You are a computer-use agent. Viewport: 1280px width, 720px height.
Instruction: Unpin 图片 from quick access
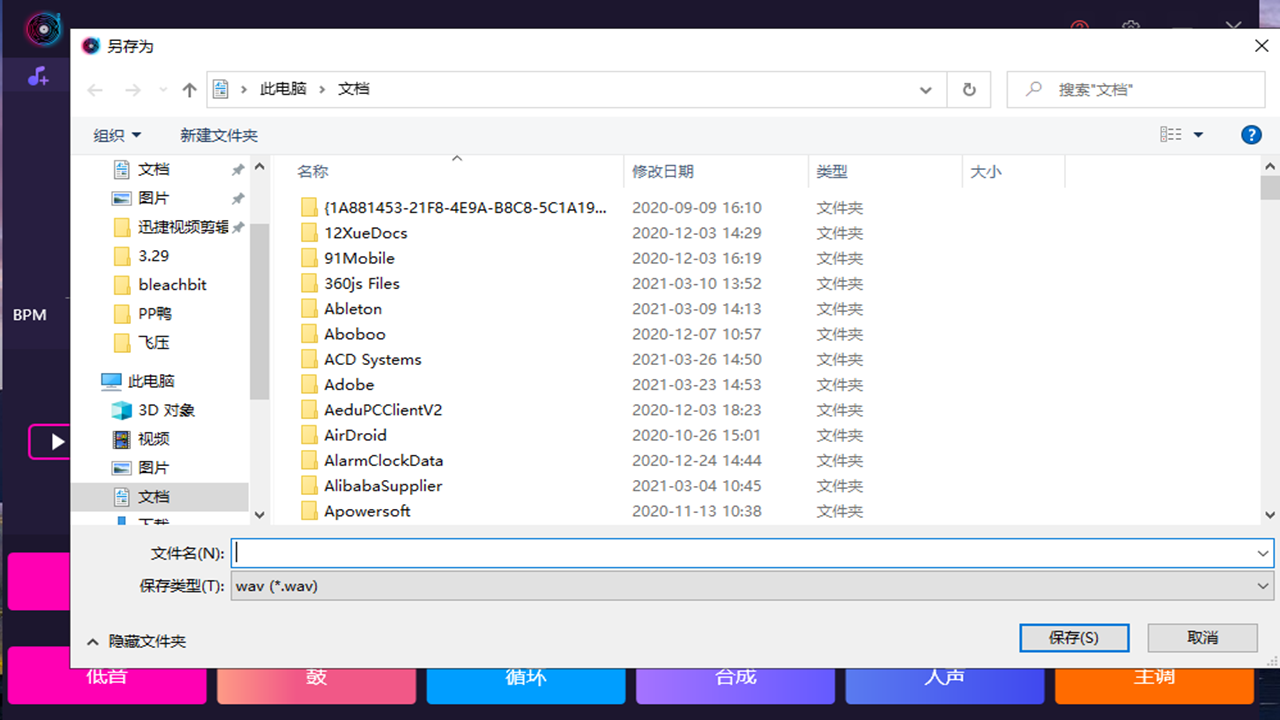point(237,198)
